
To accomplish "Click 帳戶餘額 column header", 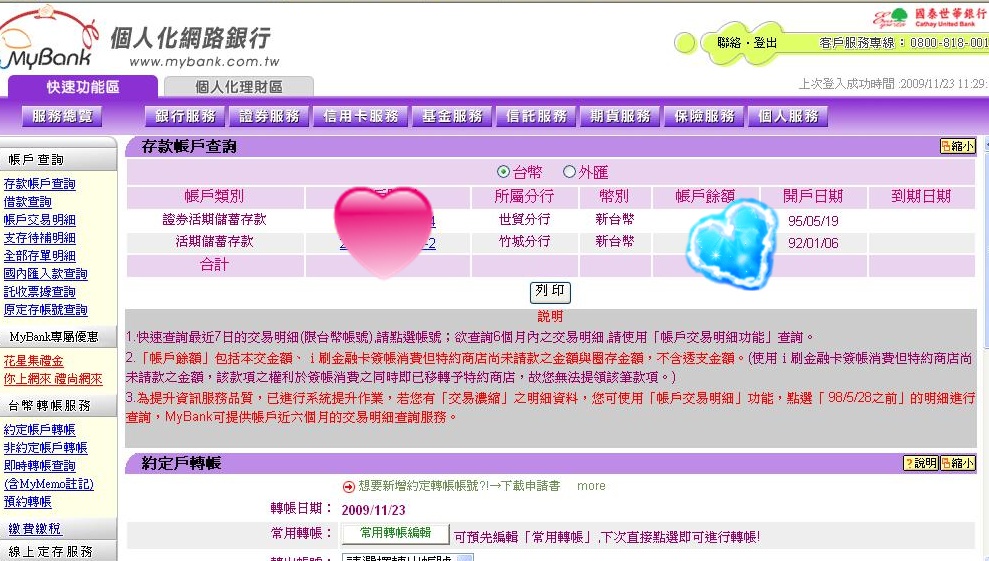I will pos(705,196).
